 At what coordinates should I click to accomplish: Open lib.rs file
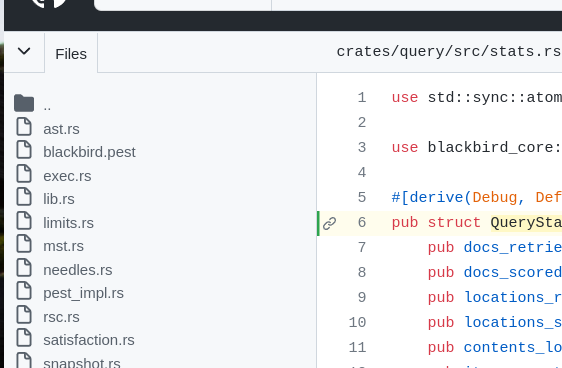[59, 199]
